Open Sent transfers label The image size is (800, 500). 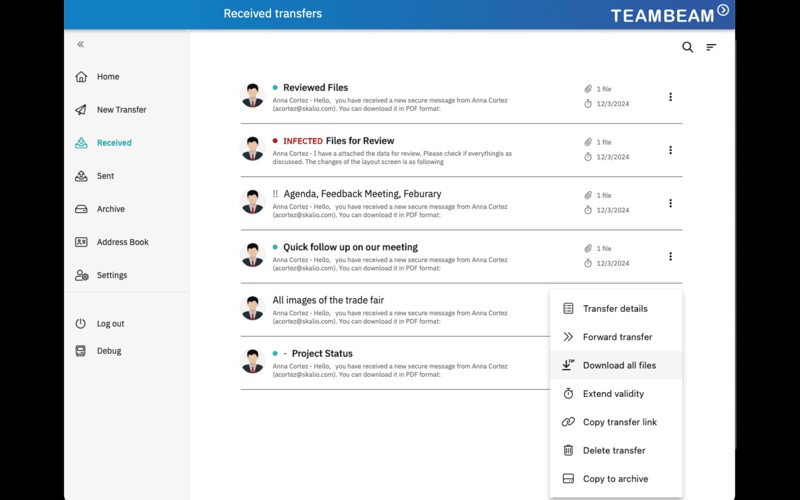click(x=106, y=176)
